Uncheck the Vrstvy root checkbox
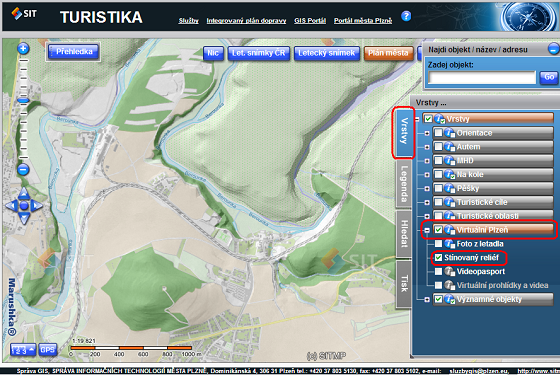The width and height of the screenshot is (560, 375). pos(429,119)
